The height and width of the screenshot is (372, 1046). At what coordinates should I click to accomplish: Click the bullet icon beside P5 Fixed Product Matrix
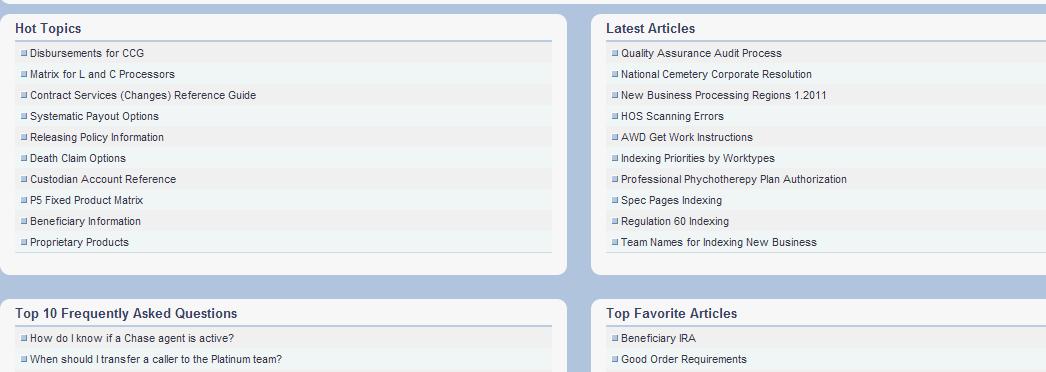click(x=24, y=200)
